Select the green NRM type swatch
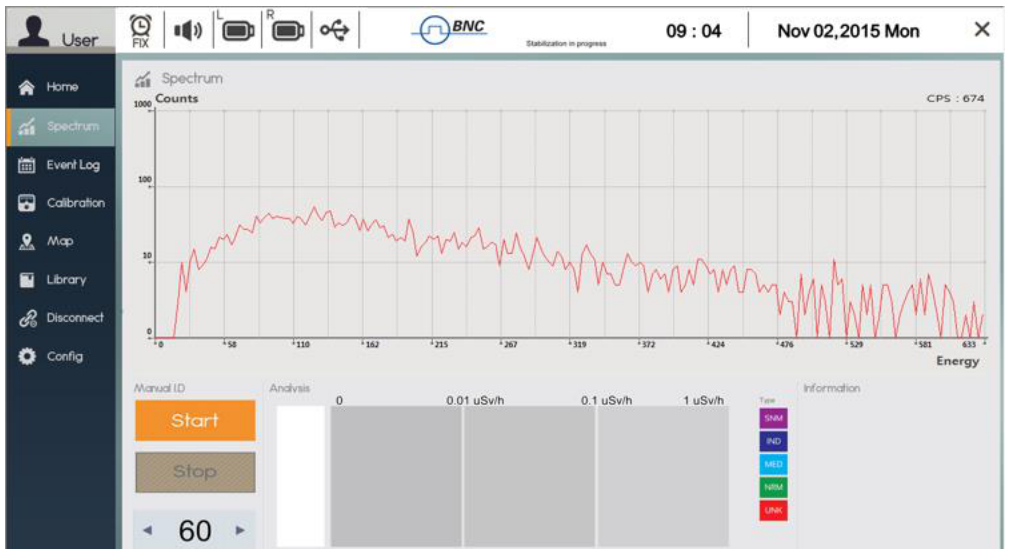This screenshot has width=1011, height=549. click(773, 488)
